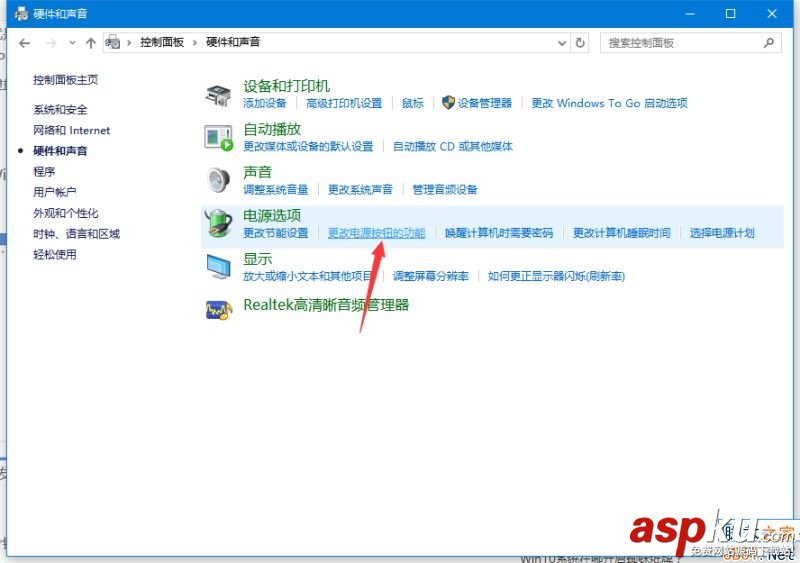Click 更改 Windows To Go 启动选项
The image size is (800, 563).
pyautogui.click(x=609, y=103)
